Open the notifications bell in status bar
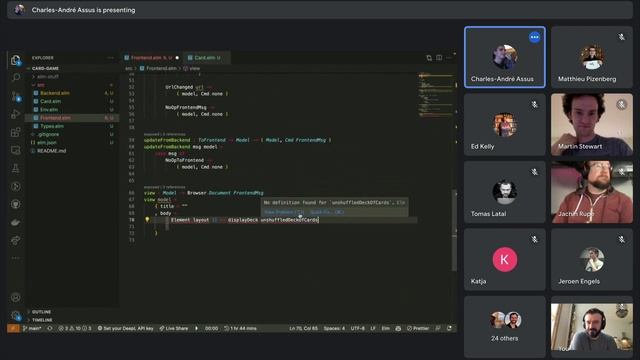 [449, 328]
